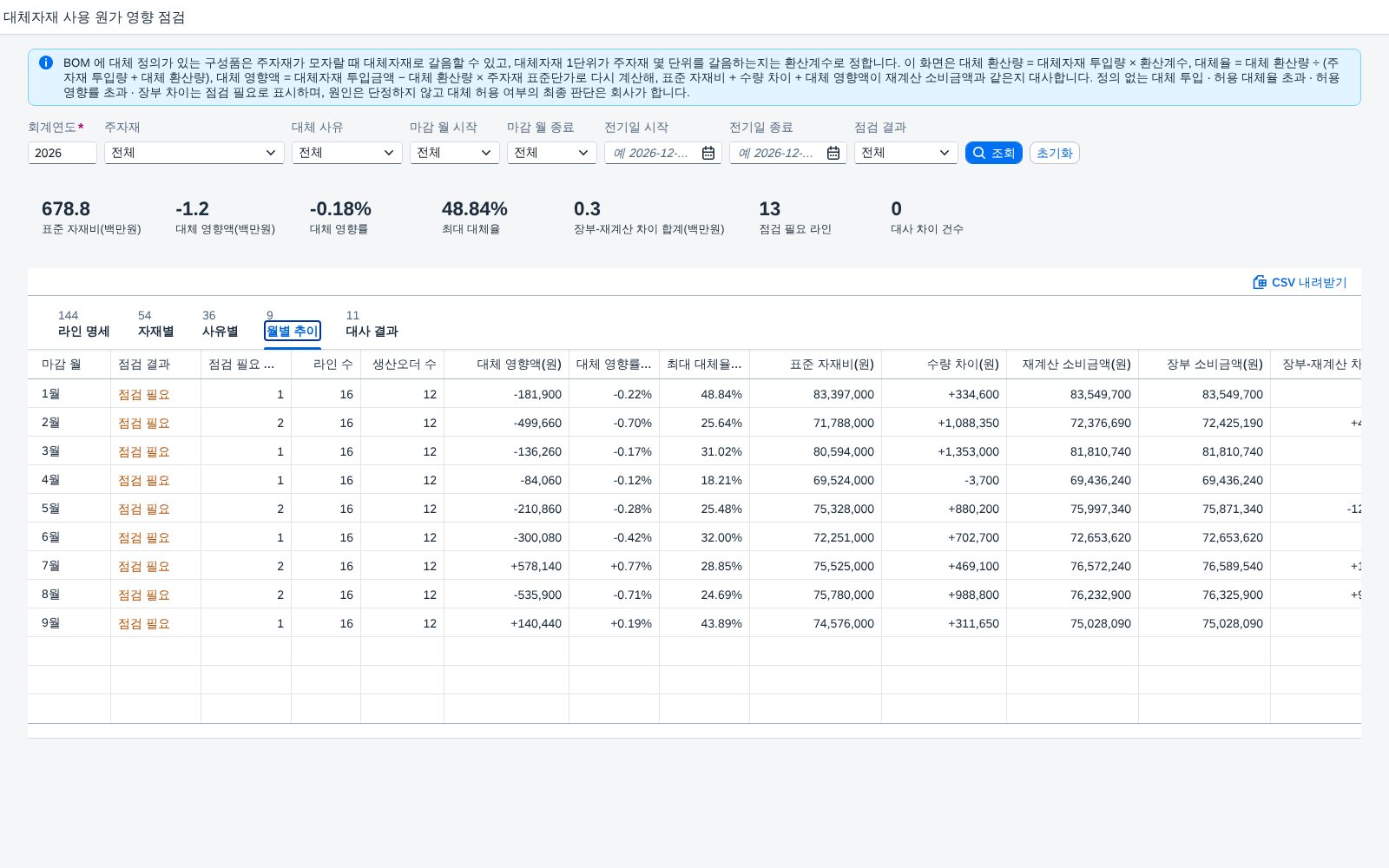This screenshot has height=868, width=1389.
Task: Click the 재계산 소비금액(원) column header
Action: 1073,365
